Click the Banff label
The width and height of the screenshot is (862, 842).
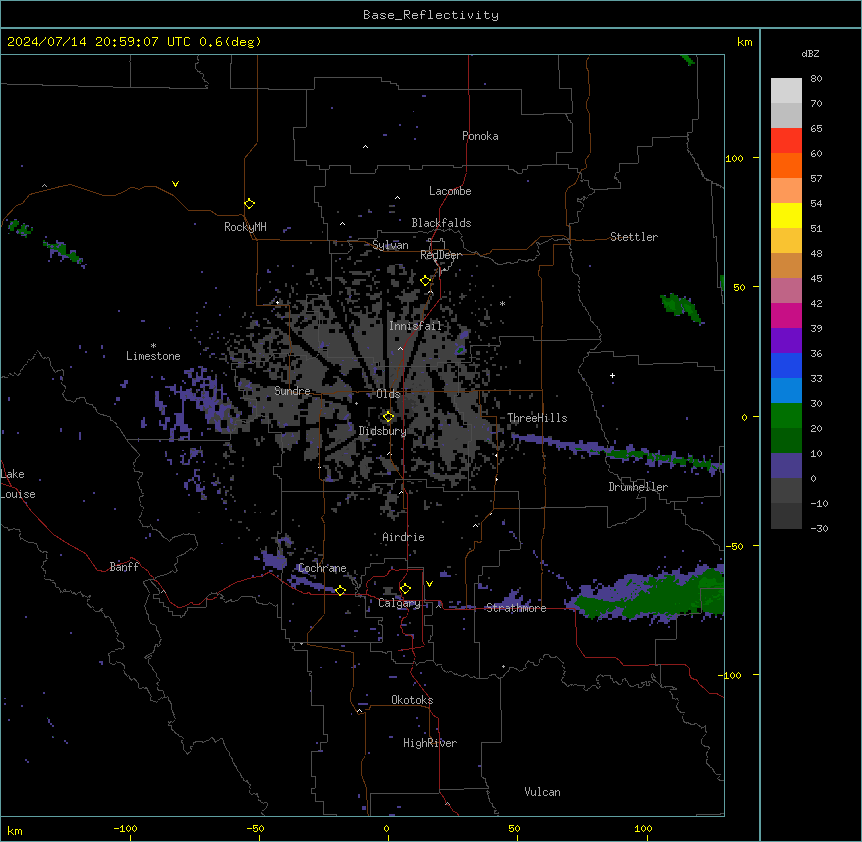pyautogui.click(x=124, y=567)
